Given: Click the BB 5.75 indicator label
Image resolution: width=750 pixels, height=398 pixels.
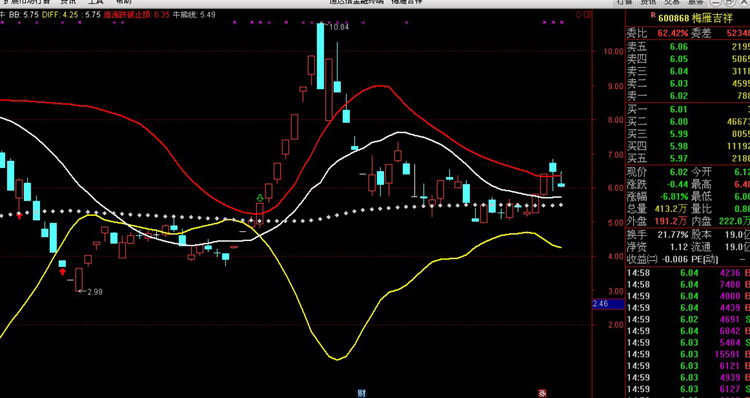Looking at the screenshot, I should pyautogui.click(x=23, y=15).
